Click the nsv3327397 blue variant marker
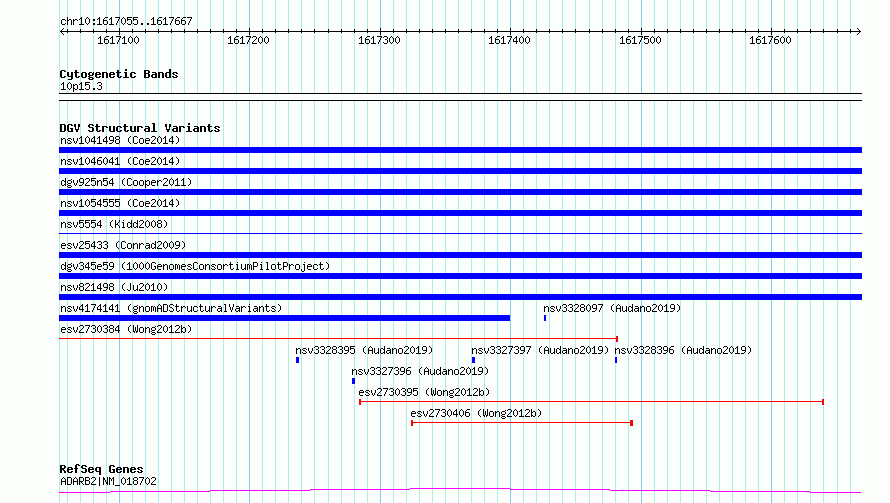The height and width of the screenshot is (503, 890). (x=473, y=360)
